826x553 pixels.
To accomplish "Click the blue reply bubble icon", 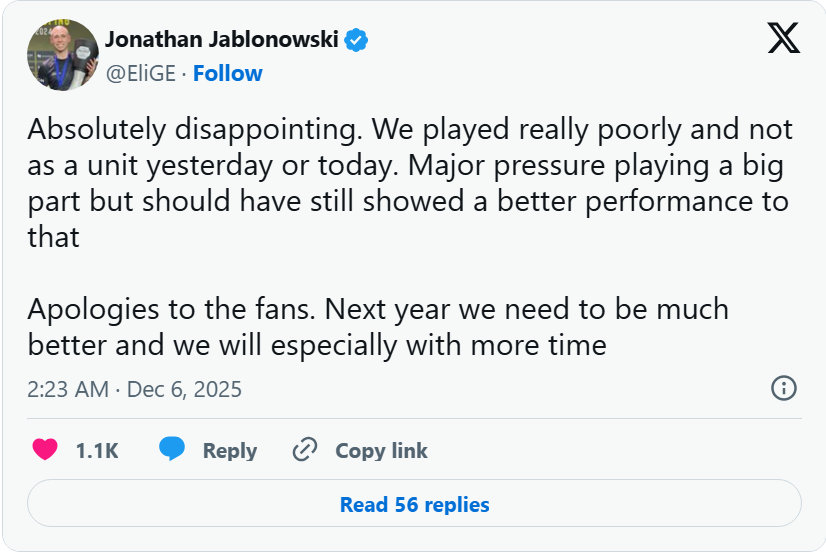I will (x=172, y=450).
